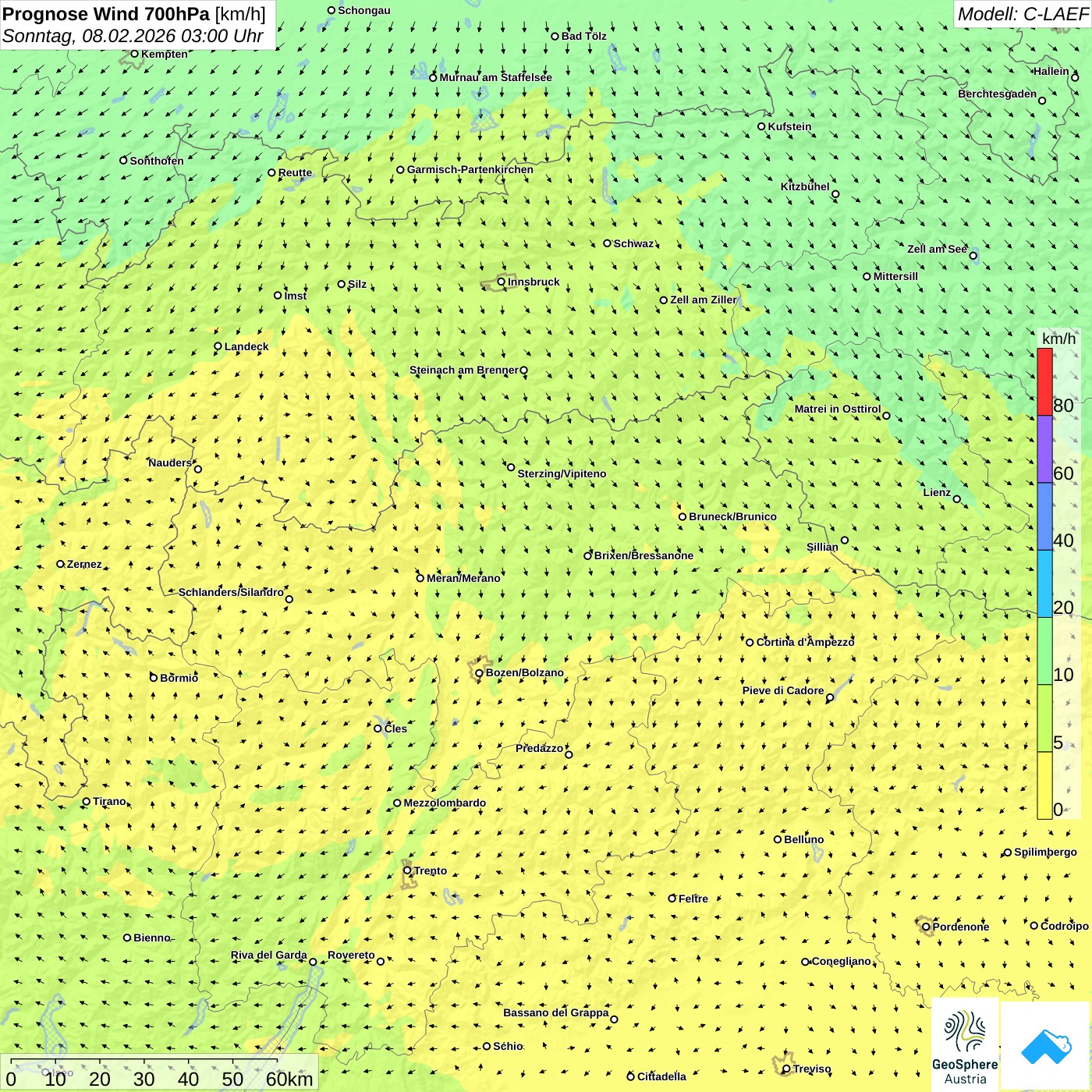Click the 'Sterzing/Vipiteno' label
Viewport: 1092px width, 1092px height.
pos(562,473)
